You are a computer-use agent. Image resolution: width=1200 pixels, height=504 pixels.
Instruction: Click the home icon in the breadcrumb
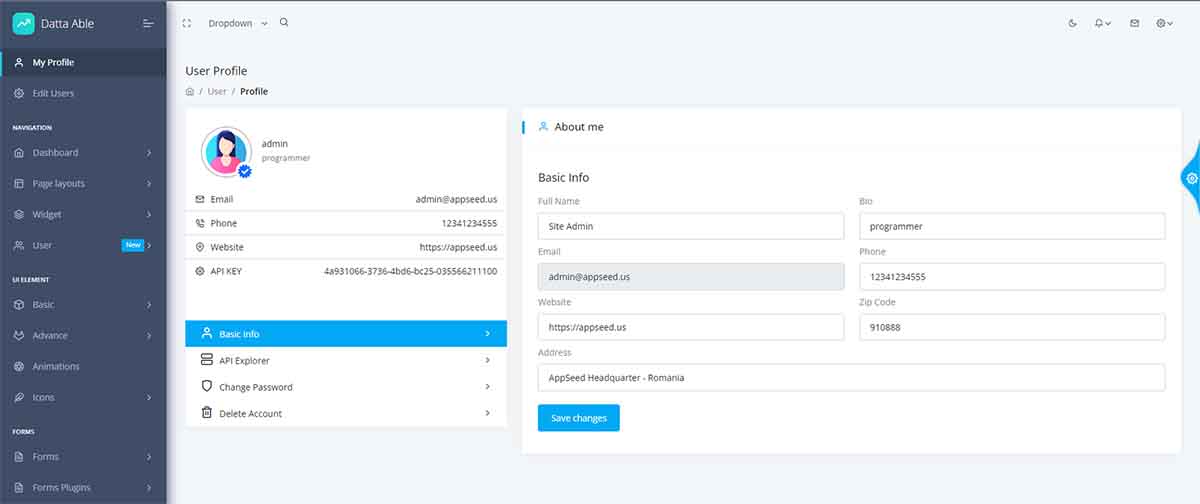tap(190, 92)
